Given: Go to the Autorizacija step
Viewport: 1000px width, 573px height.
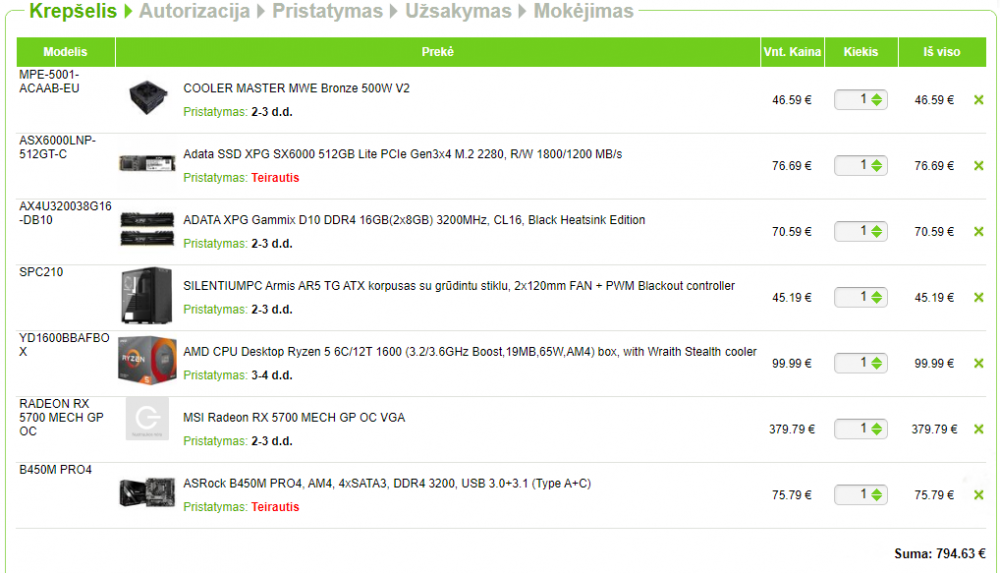Looking at the screenshot, I should 195,11.
